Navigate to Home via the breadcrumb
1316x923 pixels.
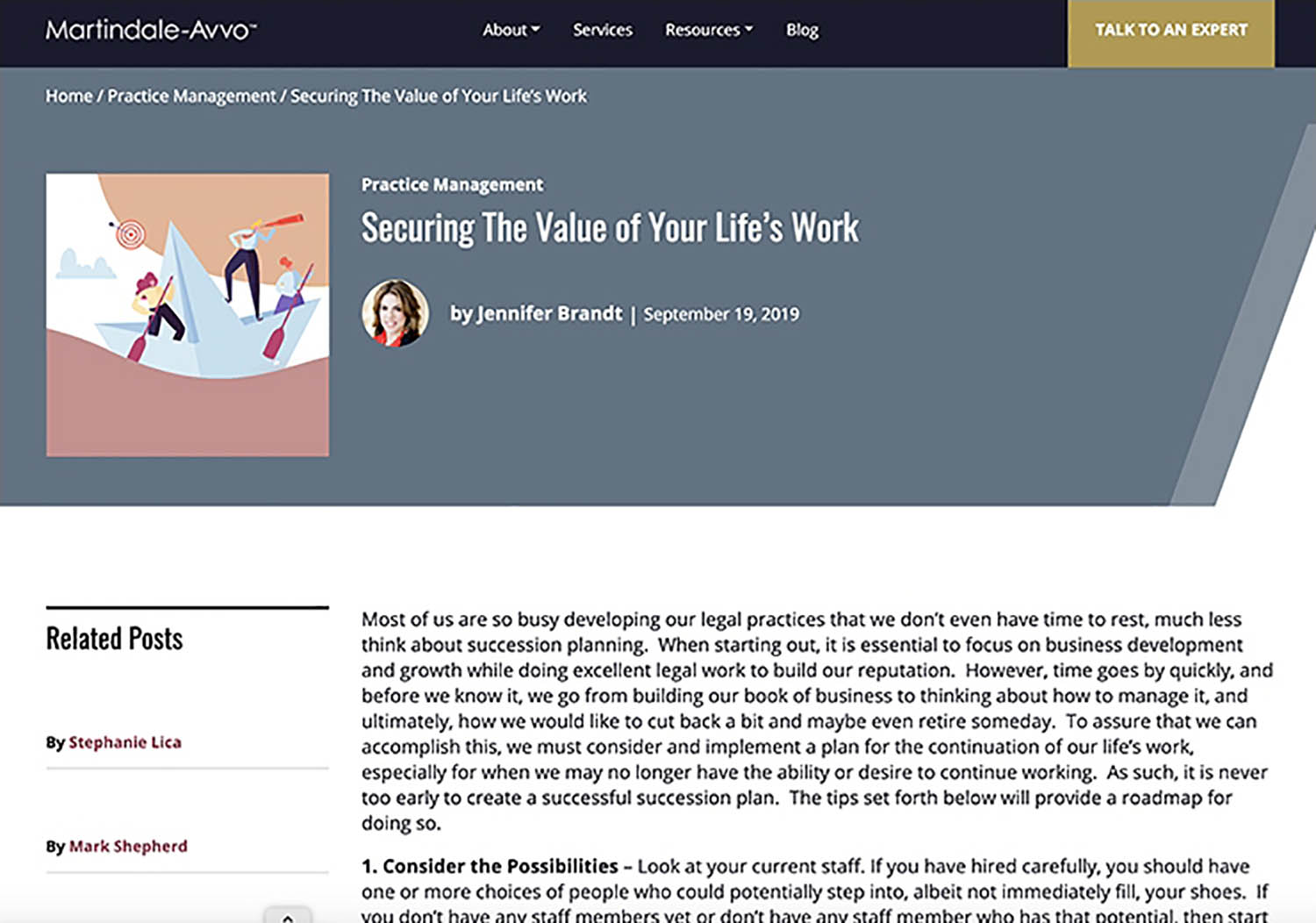point(69,96)
